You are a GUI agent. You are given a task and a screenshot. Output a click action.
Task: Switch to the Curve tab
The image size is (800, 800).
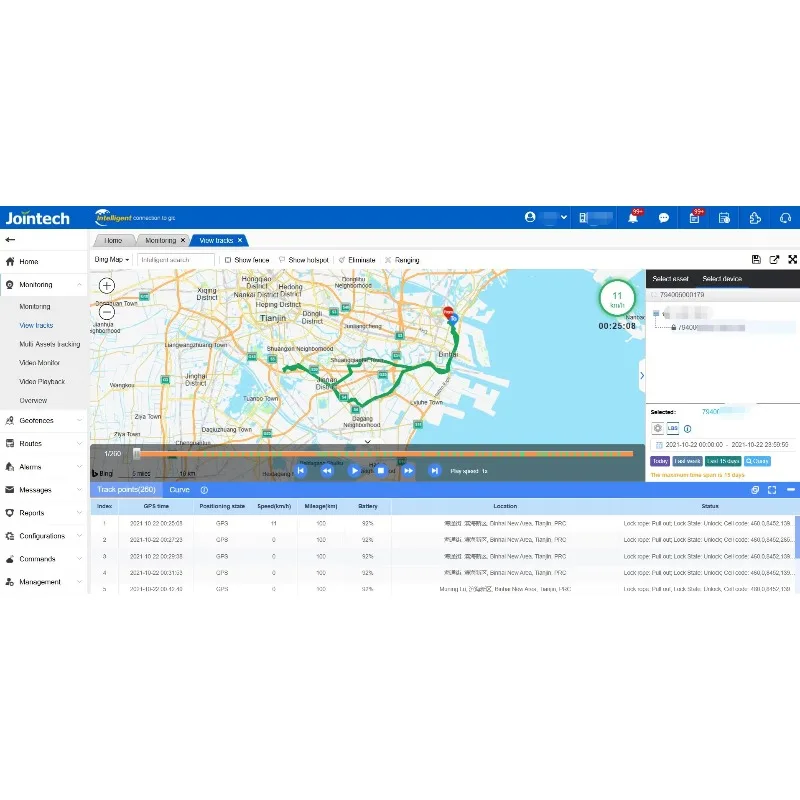[179, 490]
